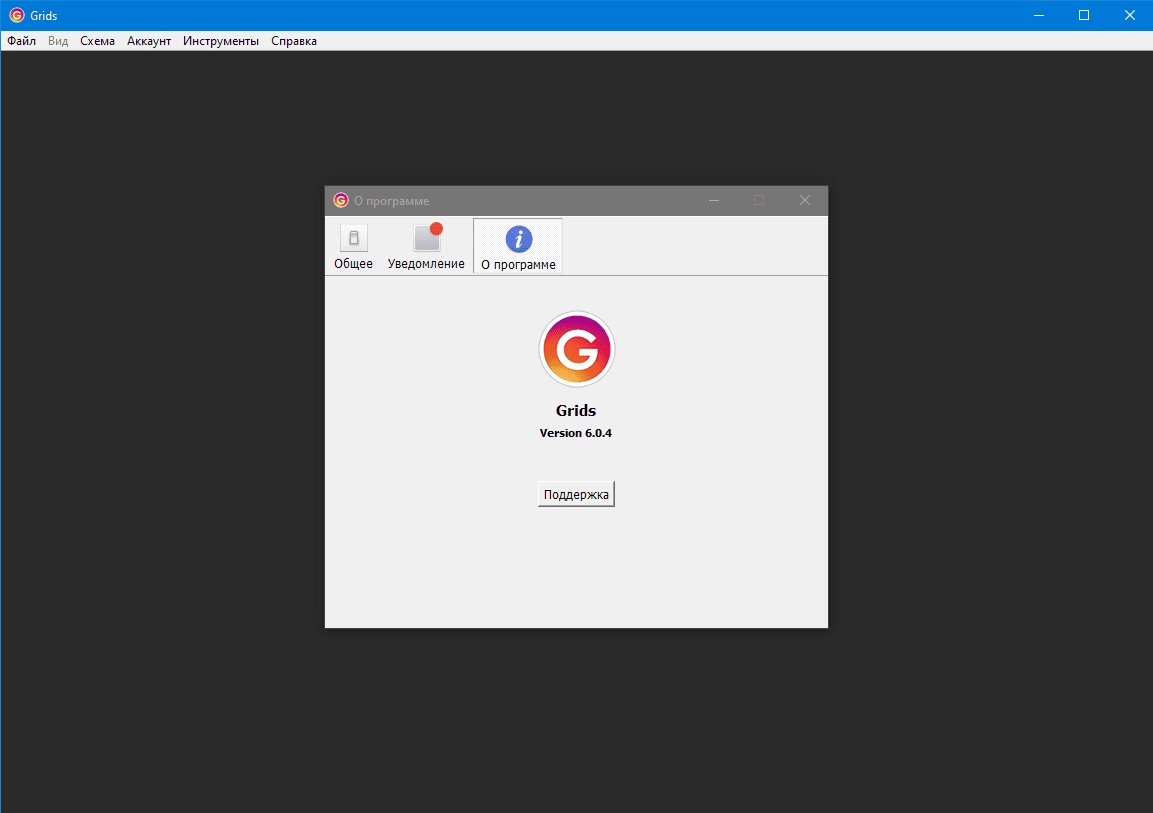
Task: Click the Grids icon in the О программе title bar
Action: pyautogui.click(x=340, y=201)
